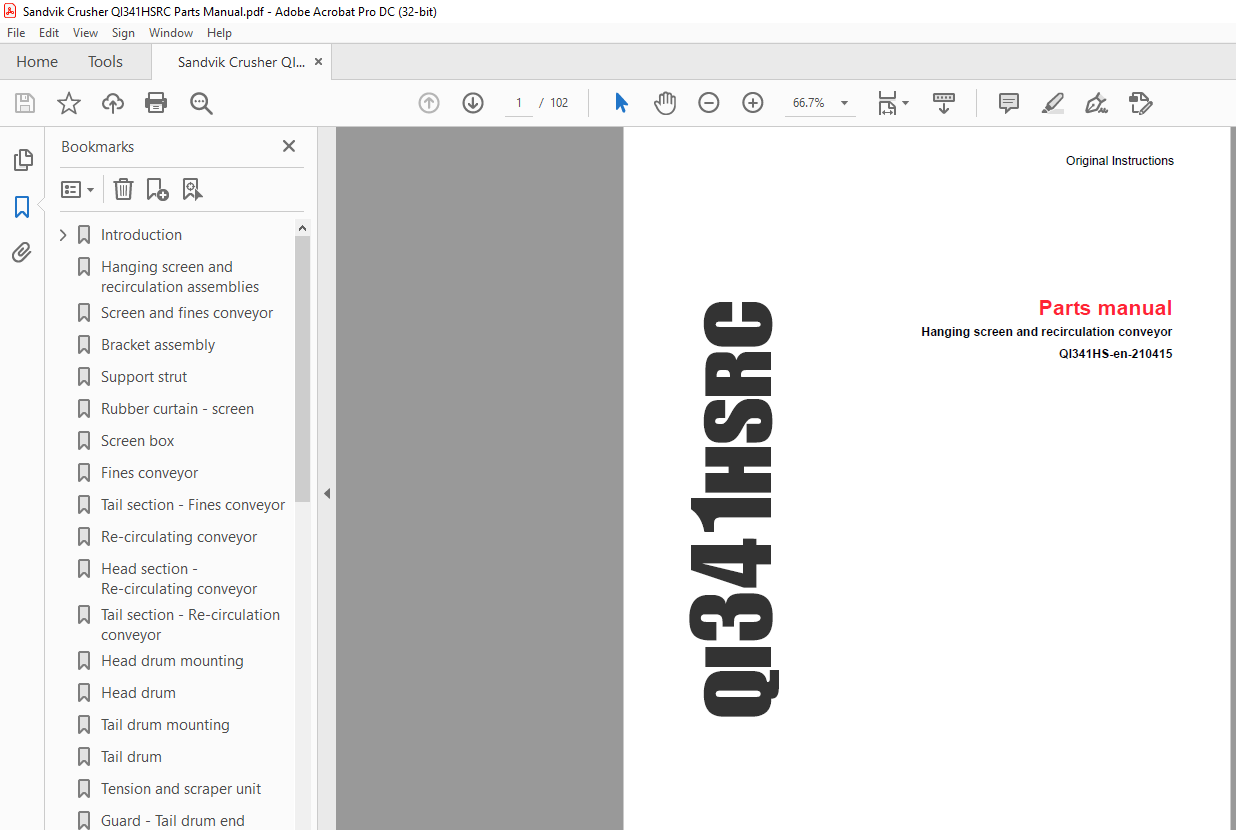Open Page Thumbnails side panel
The width and height of the screenshot is (1236, 830).
pos(22,160)
